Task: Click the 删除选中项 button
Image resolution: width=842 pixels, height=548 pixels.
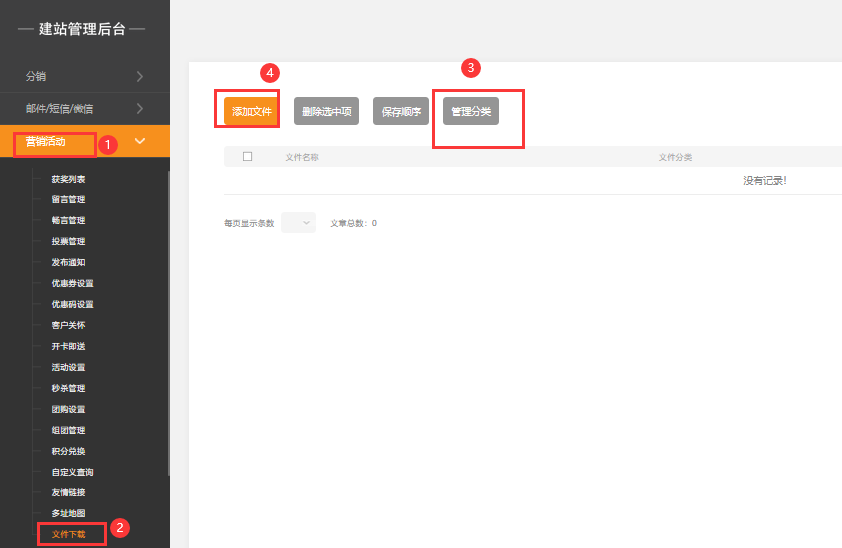Action: coord(326,111)
